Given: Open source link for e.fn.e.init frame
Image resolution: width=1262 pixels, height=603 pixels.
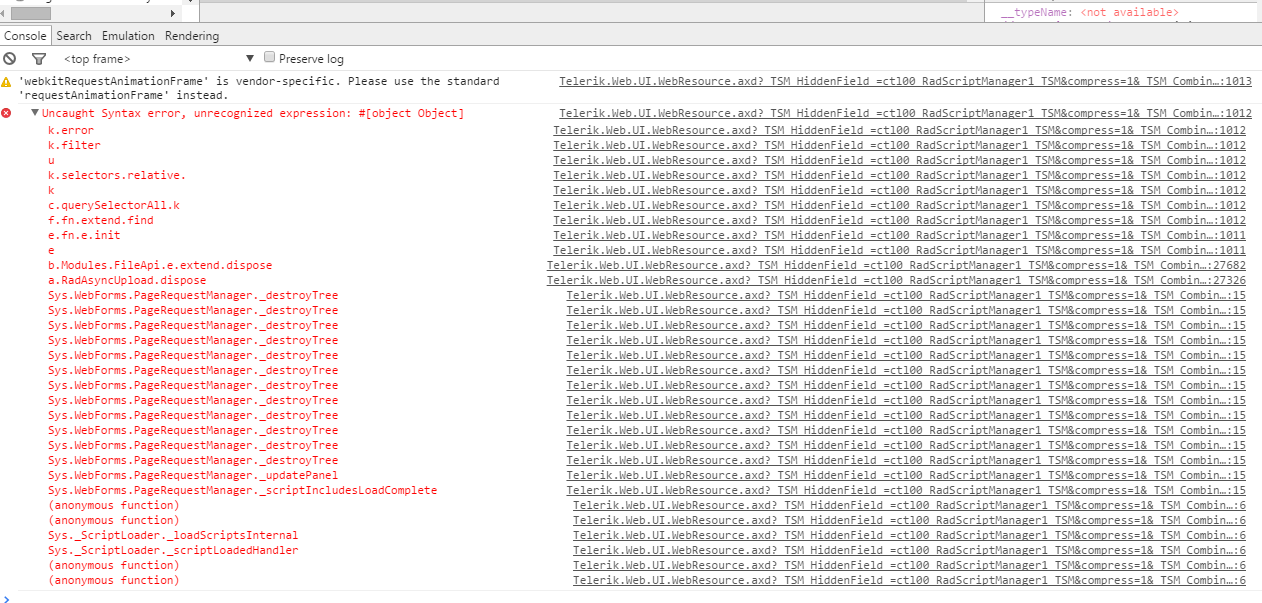Looking at the screenshot, I should tap(900, 235).
